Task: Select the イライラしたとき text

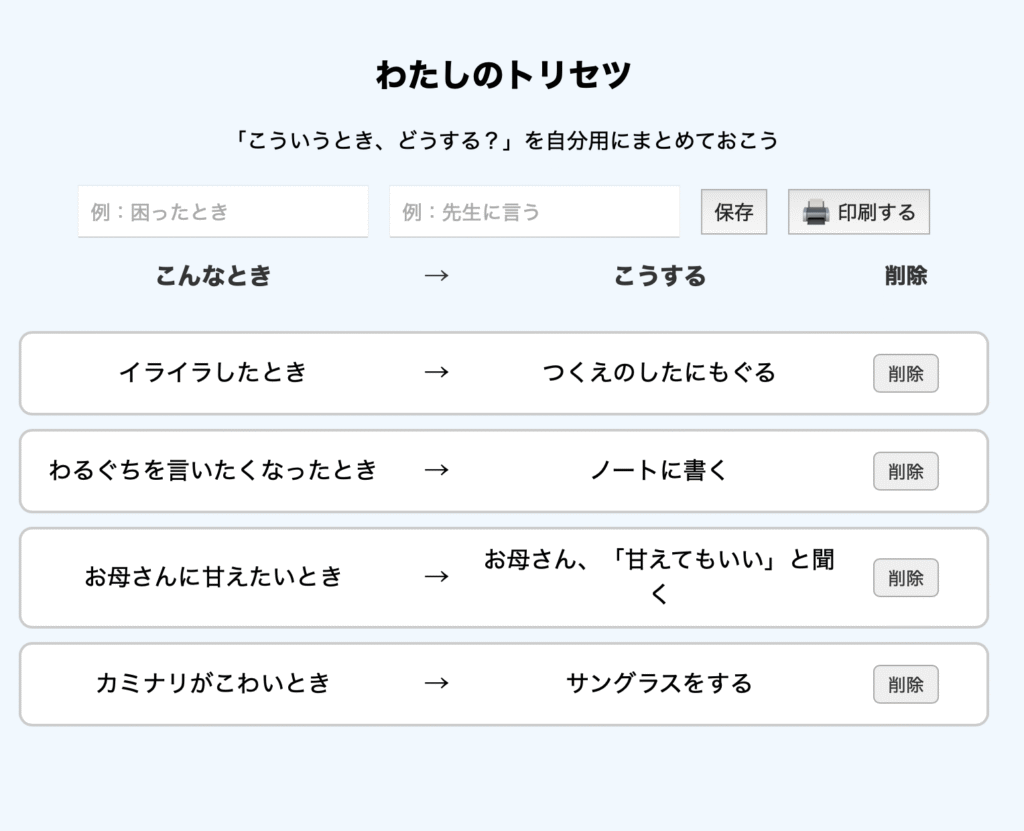Action: click(213, 373)
